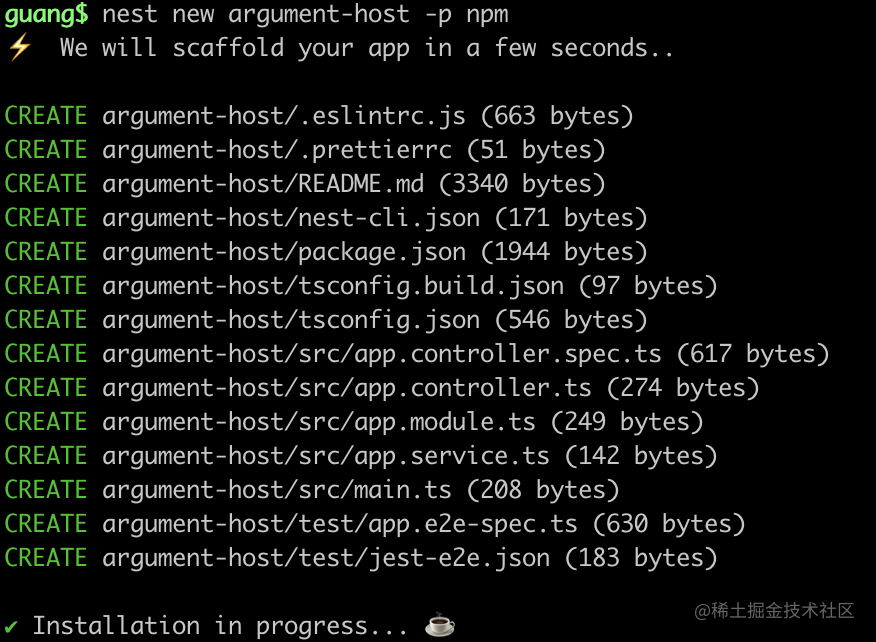Click the src/main.ts file path
Image resolution: width=876 pixels, height=642 pixels.
point(277,490)
